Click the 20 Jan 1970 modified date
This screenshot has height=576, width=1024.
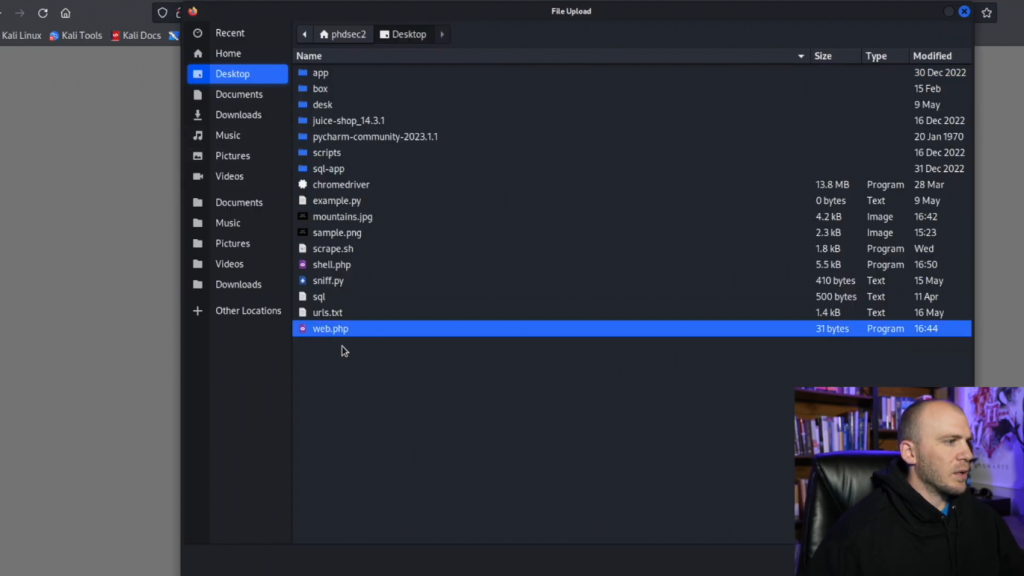(x=938, y=136)
